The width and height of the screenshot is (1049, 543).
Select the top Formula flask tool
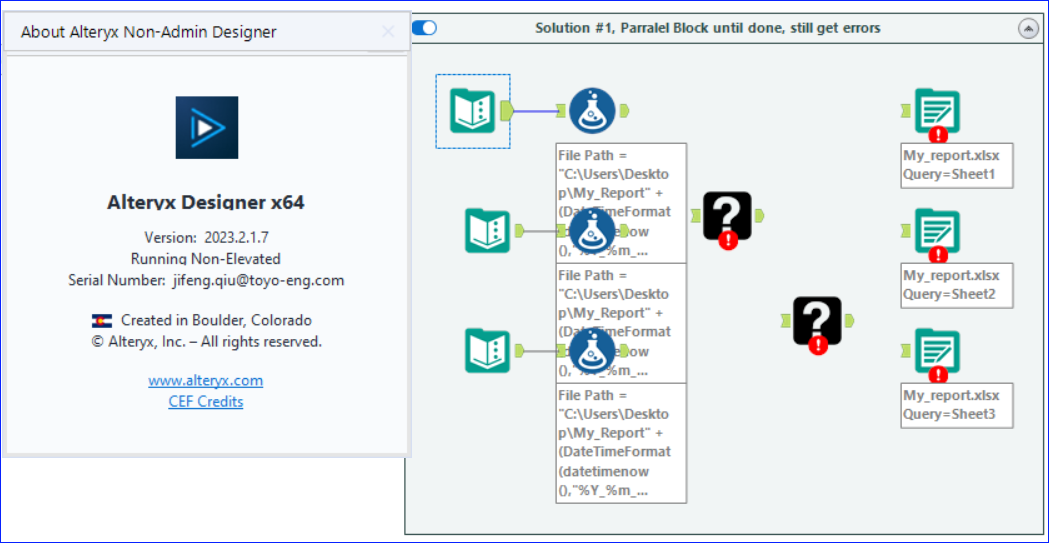pyautogui.click(x=592, y=111)
